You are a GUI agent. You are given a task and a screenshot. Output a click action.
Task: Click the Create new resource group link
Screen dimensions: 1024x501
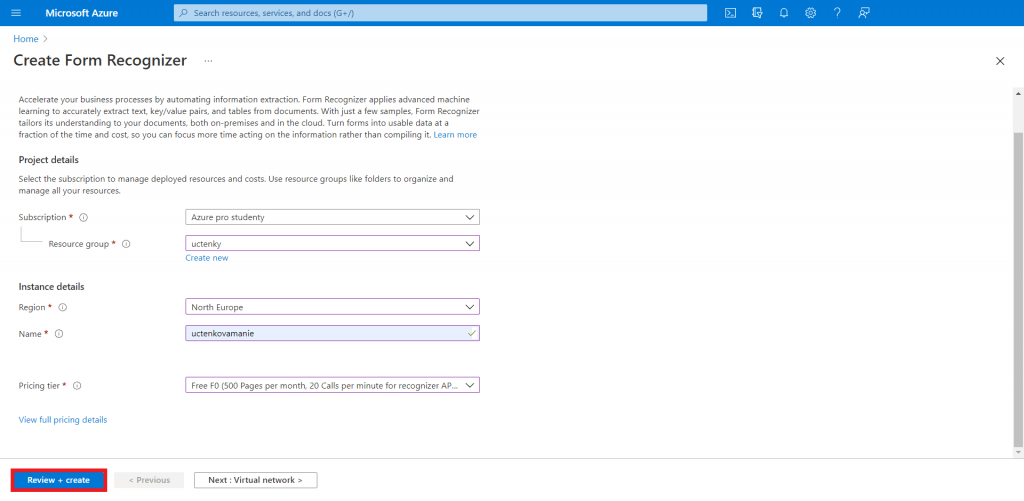click(x=206, y=258)
